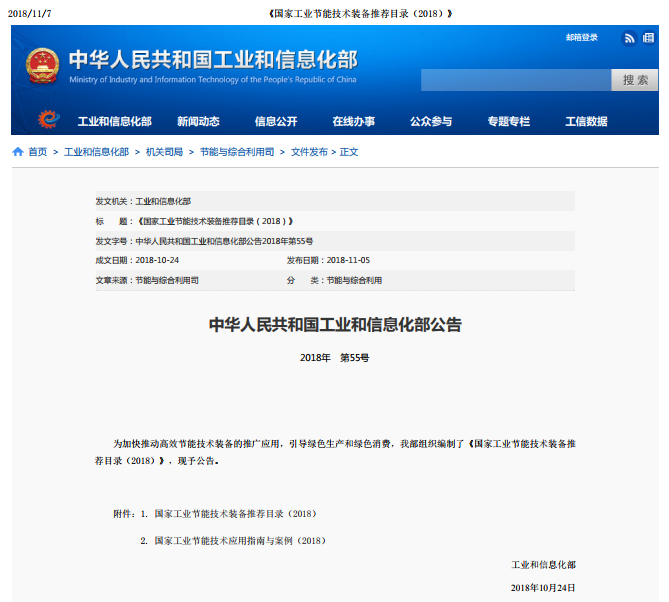The height and width of the screenshot is (602, 669).
Task: Click the home icon in breadcrumb
Action: (18, 151)
